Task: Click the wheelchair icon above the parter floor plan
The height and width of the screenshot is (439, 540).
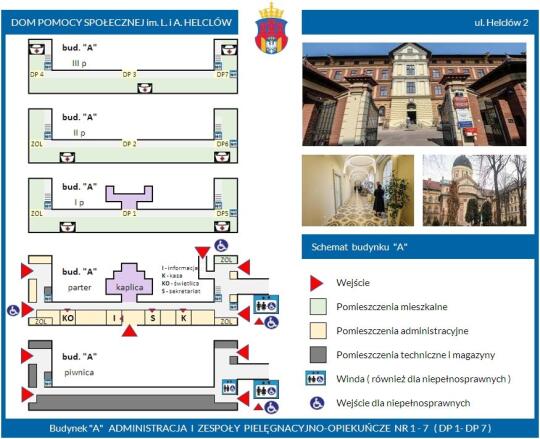Action: click(x=221, y=246)
